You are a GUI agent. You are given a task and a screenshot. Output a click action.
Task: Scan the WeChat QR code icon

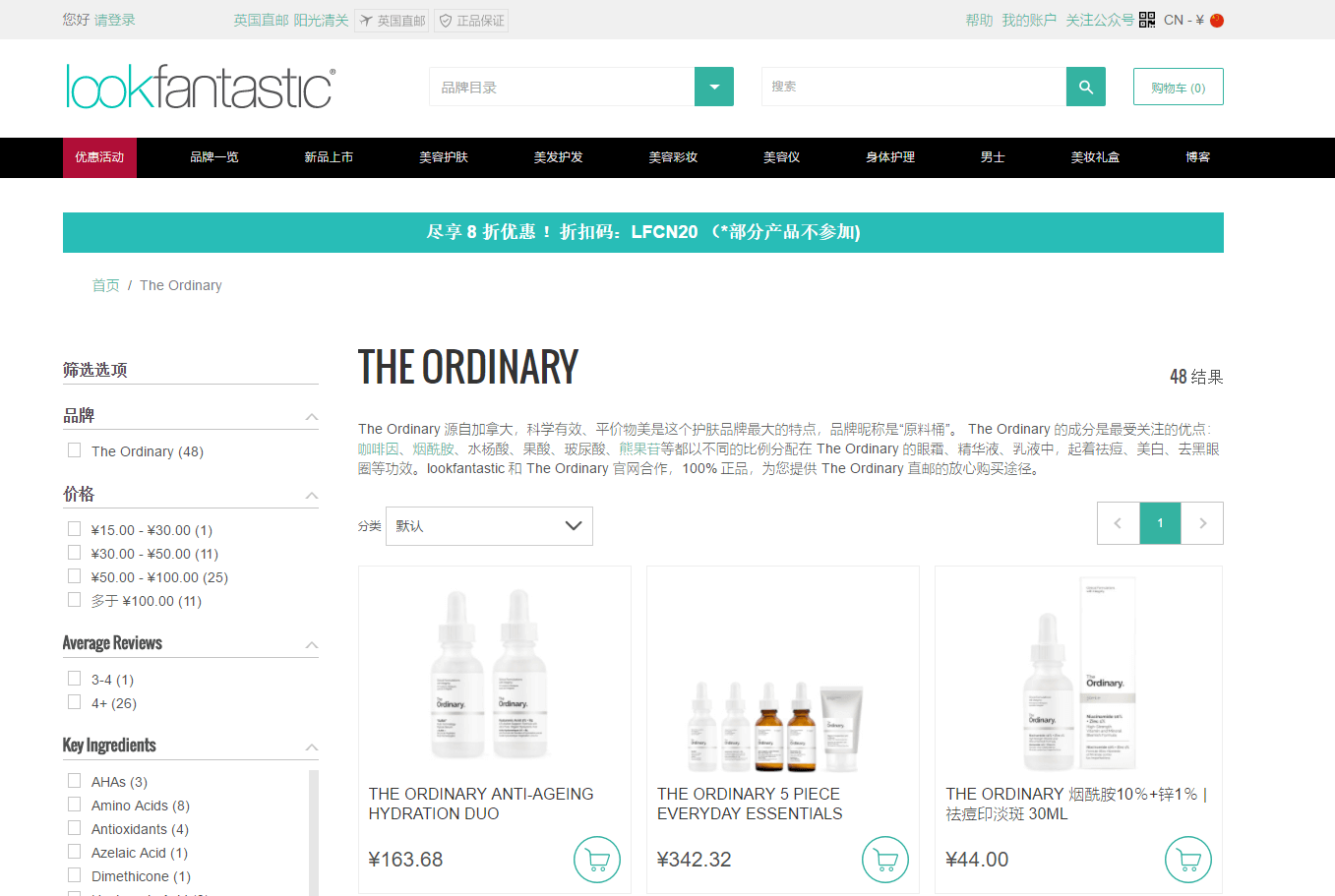1147,20
